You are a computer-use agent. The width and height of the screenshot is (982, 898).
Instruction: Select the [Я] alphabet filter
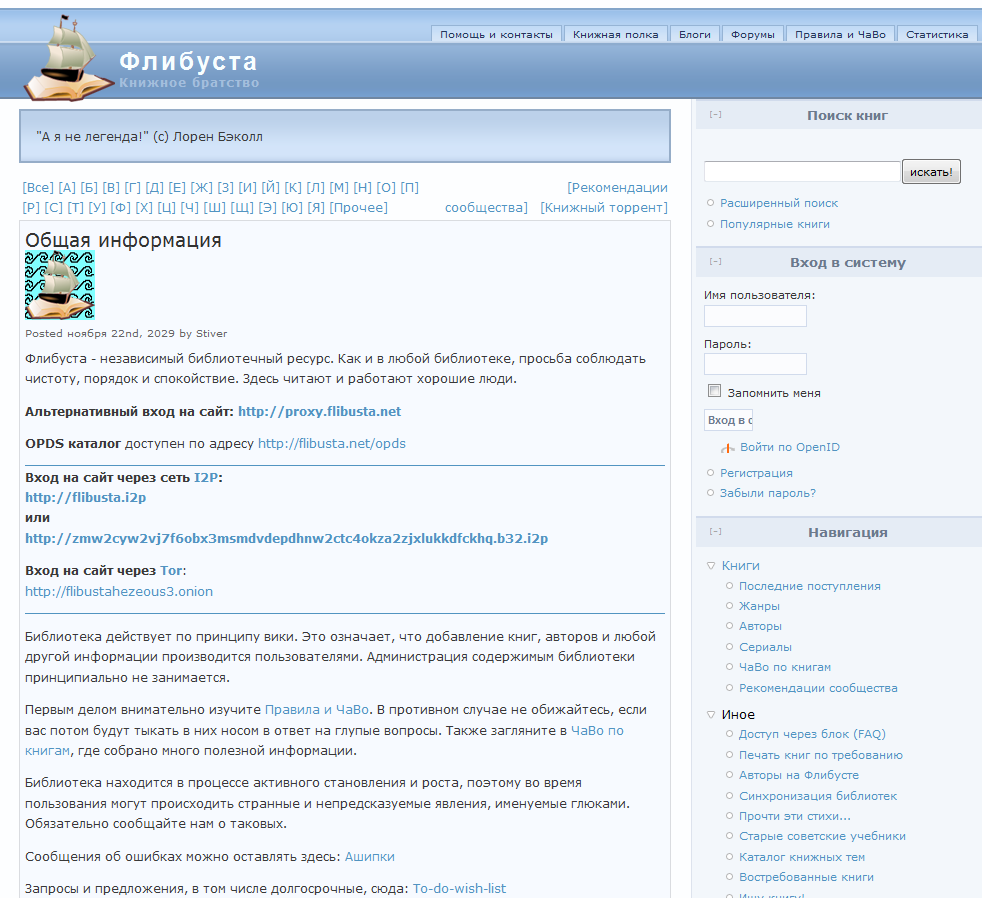[316, 208]
